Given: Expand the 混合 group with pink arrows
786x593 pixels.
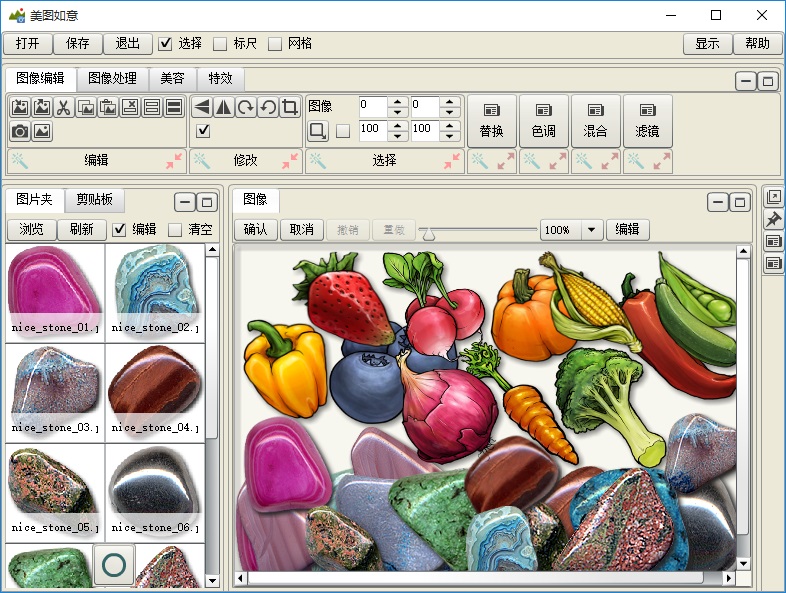Looking at the screenshot, I should 610,161.
